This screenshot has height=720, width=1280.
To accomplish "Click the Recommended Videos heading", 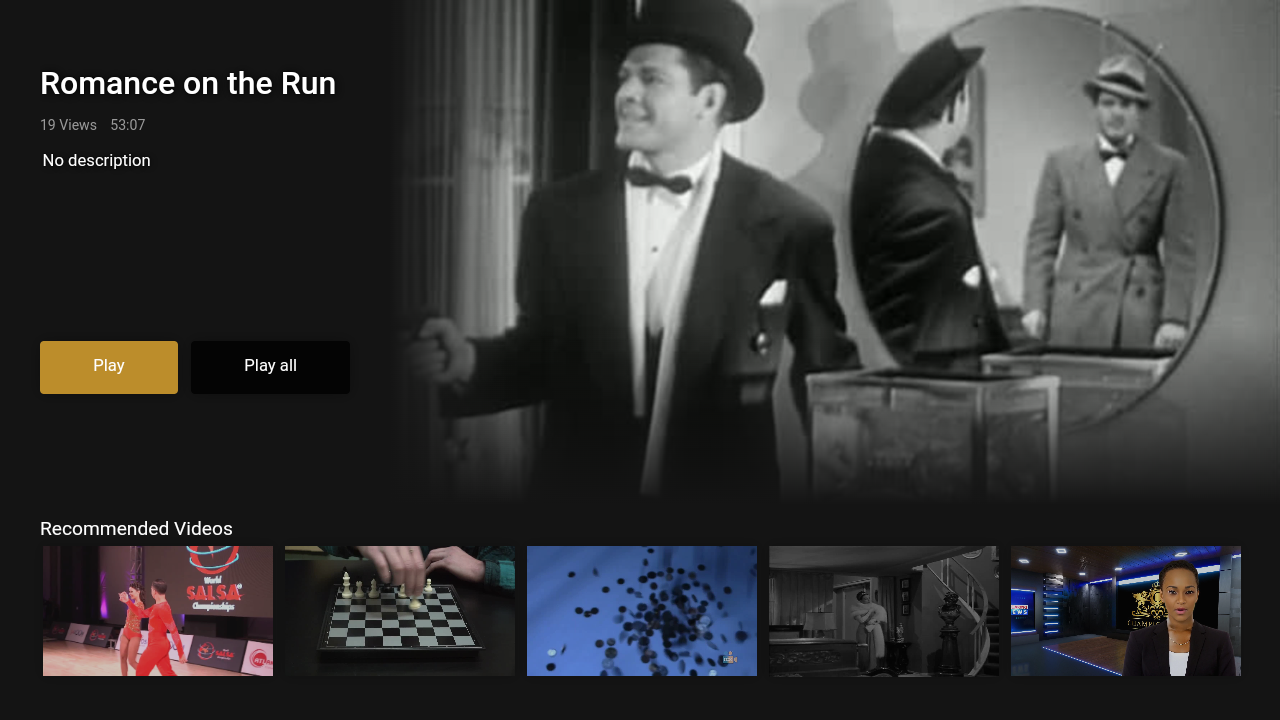I will (x=136, y=529).
